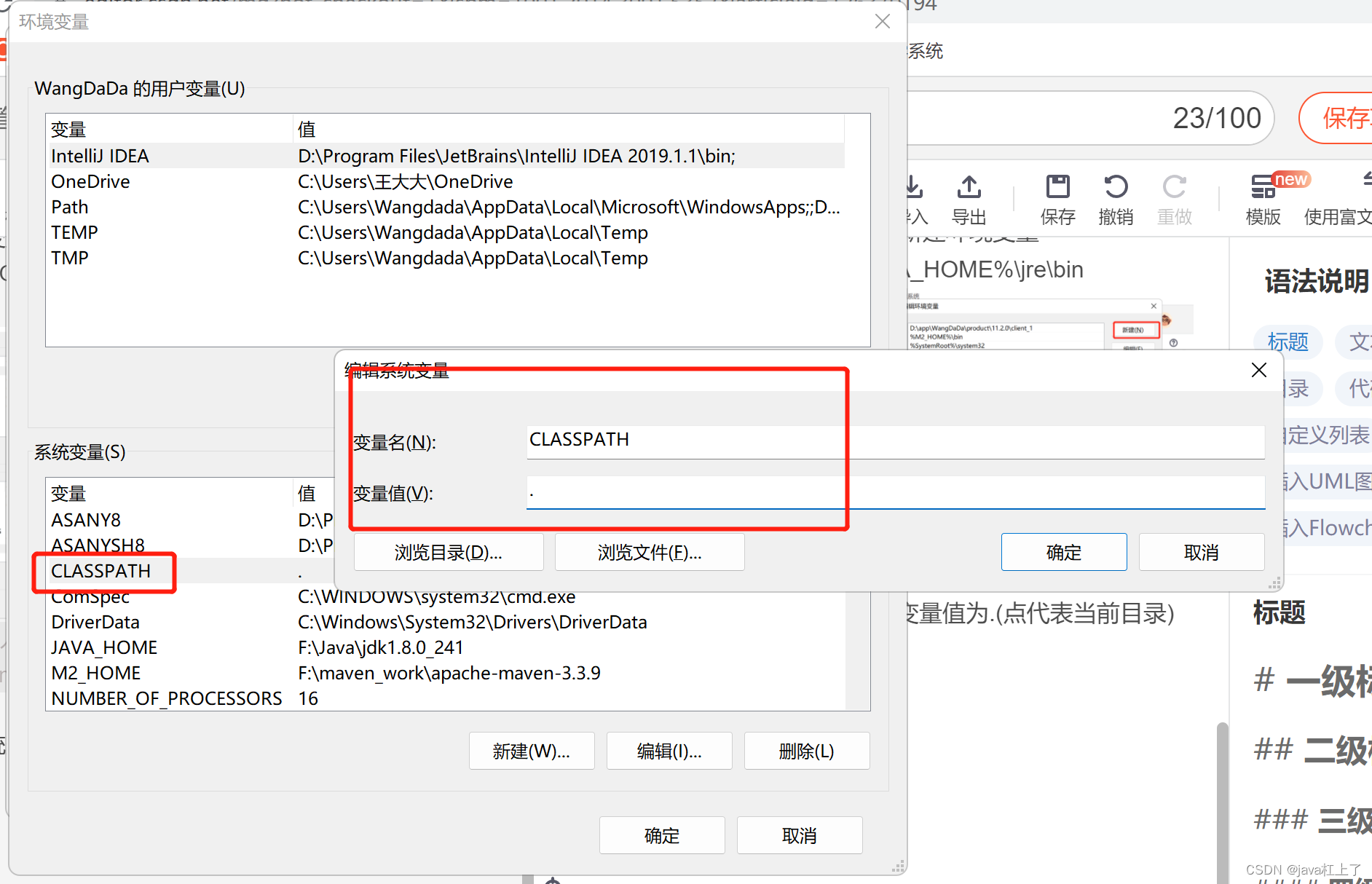
Task: Click 取消 in 编辑系统变量 dialog
Action: [x=1202, y=553]
